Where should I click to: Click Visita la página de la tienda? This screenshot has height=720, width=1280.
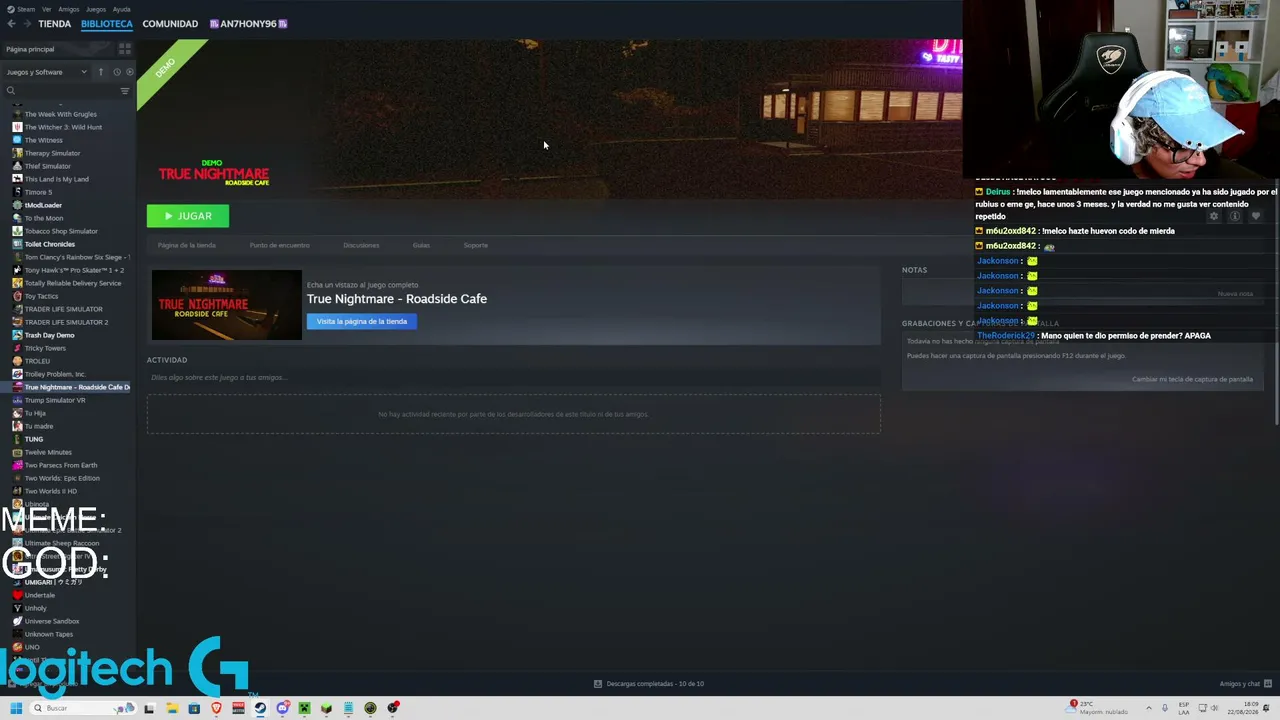coord(362,322)
